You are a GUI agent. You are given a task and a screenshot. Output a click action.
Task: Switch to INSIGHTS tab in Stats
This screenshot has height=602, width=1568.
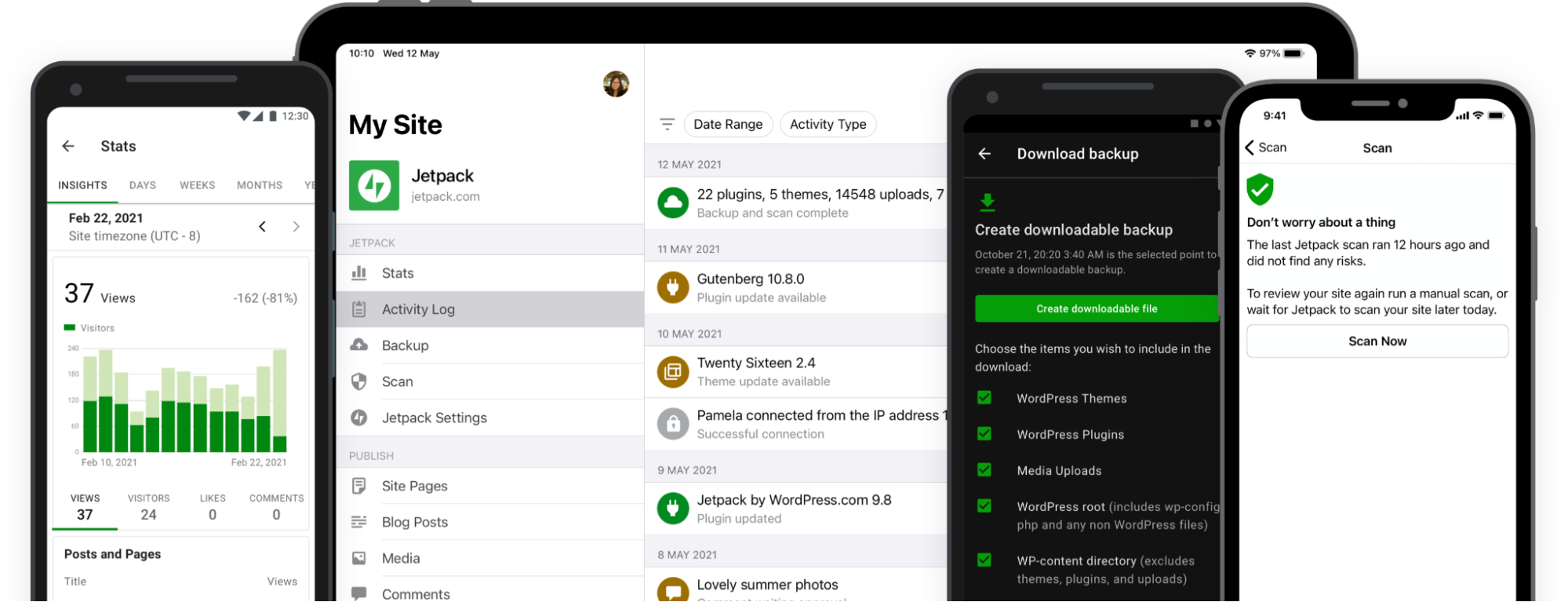pyautogui.click(x=82, y=185)
